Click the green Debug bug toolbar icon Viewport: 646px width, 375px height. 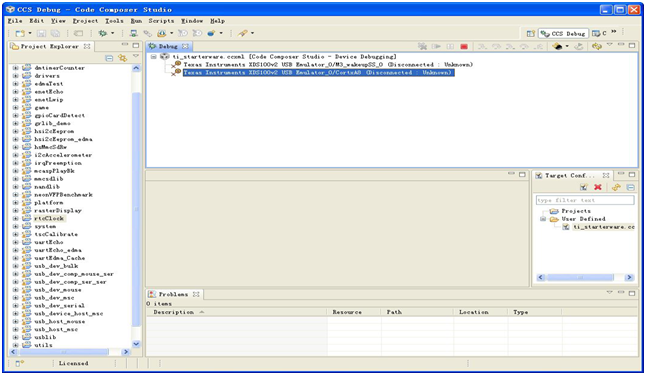(x=103, y=33)
